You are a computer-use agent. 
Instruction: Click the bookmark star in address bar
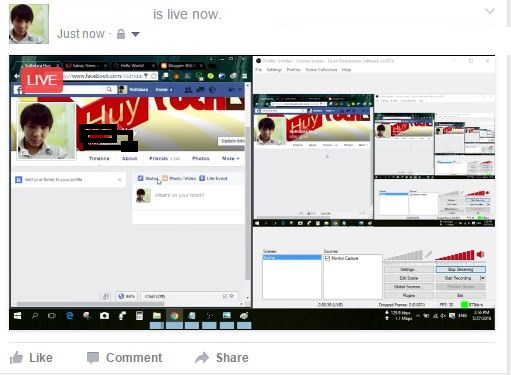coord(154,76)
